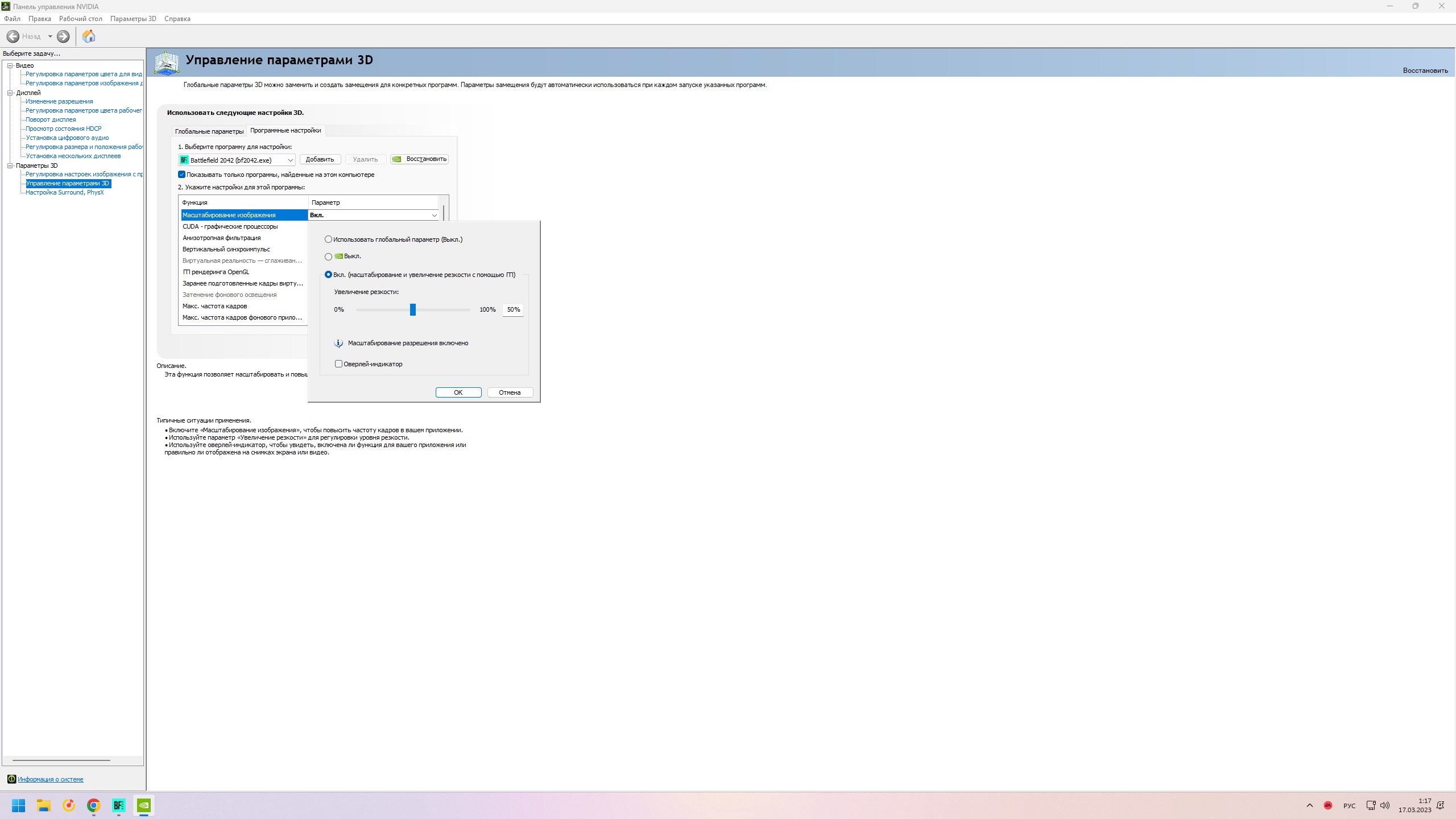Open the history dropdown arrow next to Назад
The image size is (1456, 819).
coord(50,36)
